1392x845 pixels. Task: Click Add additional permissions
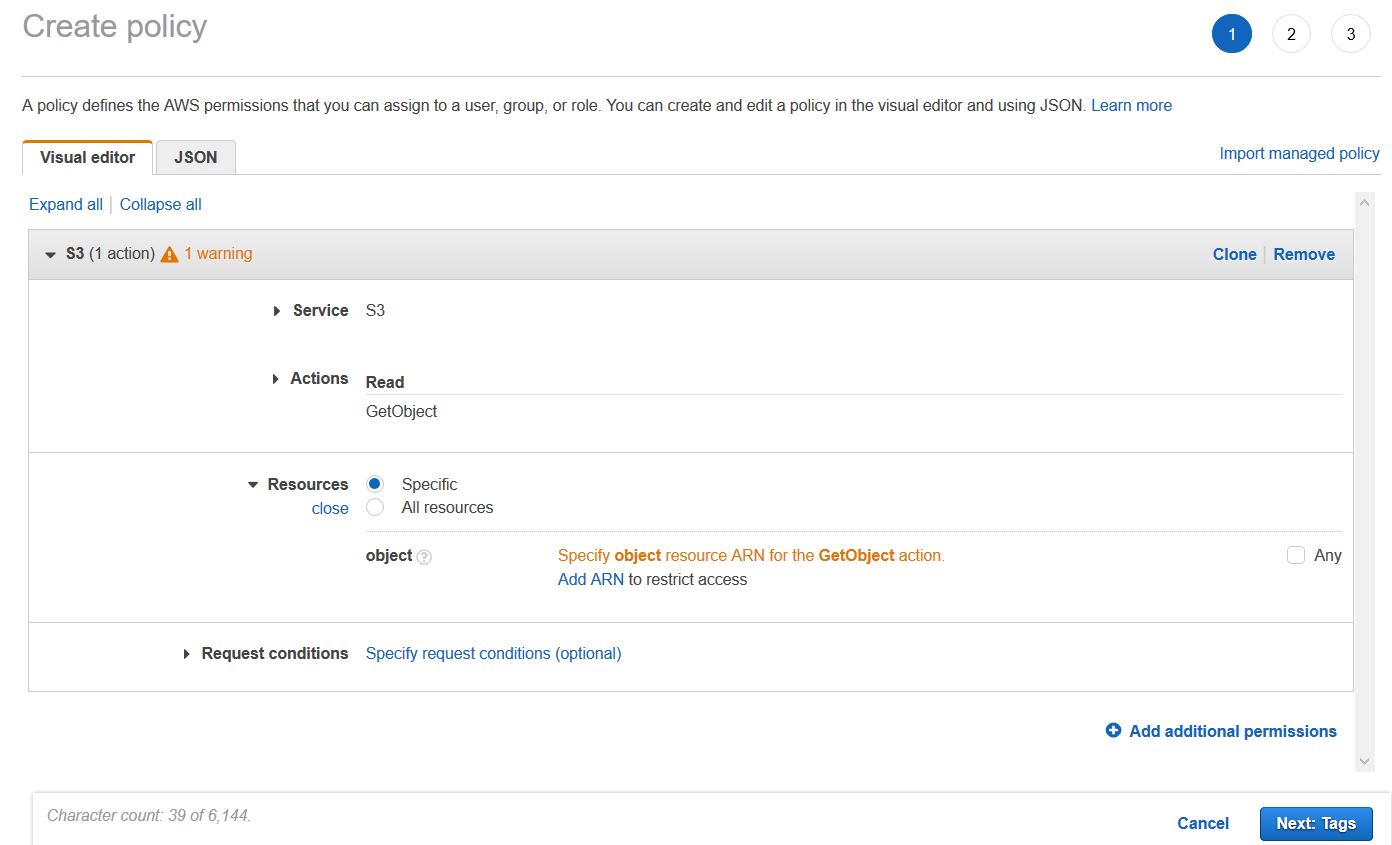tap(1233, 731)
